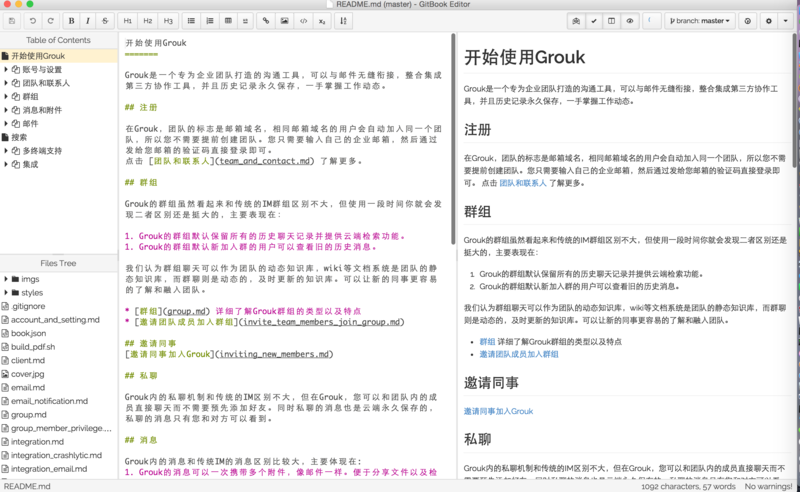Screen dimensions: 800x492
Task: Expand the 多终端支持 chapter
Action: [x=6, y=151]
